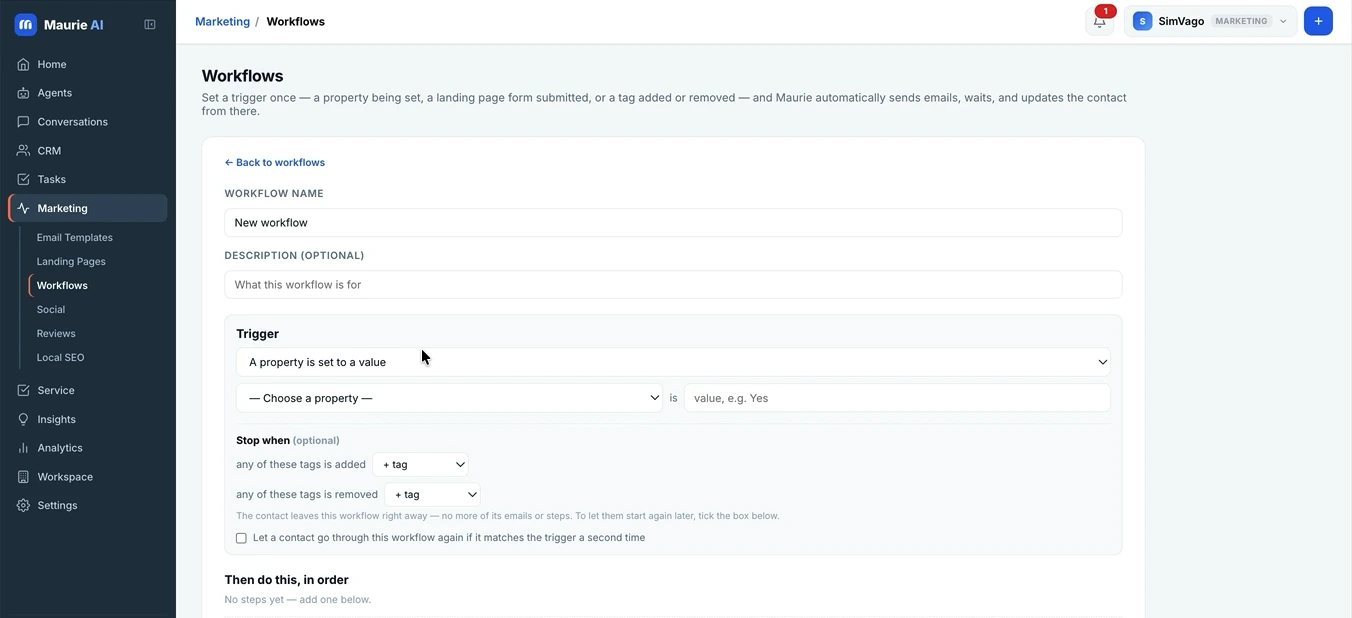Open Settings in sidebar
The height and width of the screenshot is (618, 1352).
click(x=88, y=505)
